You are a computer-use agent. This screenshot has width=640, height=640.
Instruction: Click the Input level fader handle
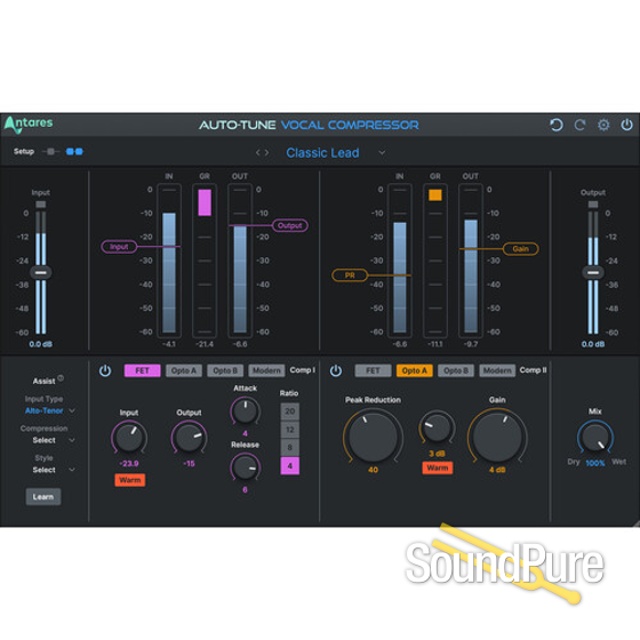click(x=40, y=272)
